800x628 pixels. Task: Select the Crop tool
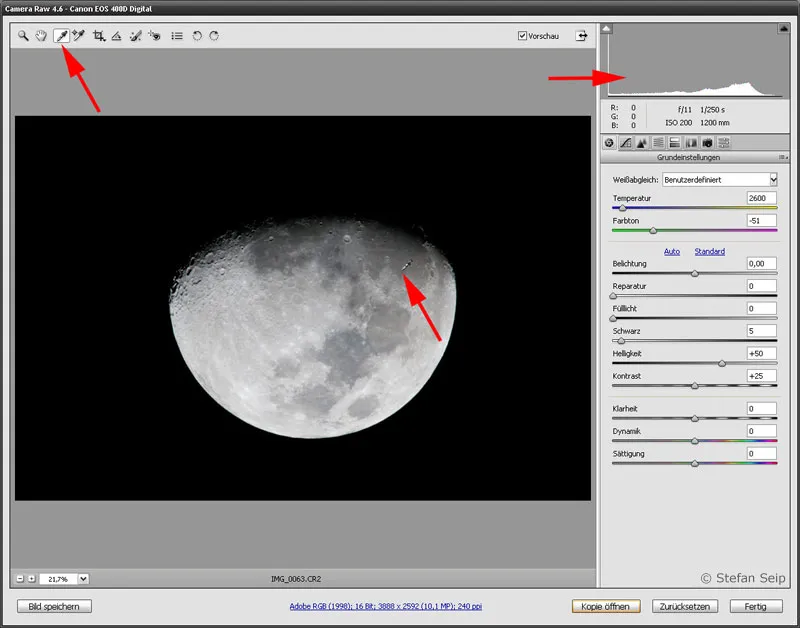pyautogui.click(x=99, y=36)
